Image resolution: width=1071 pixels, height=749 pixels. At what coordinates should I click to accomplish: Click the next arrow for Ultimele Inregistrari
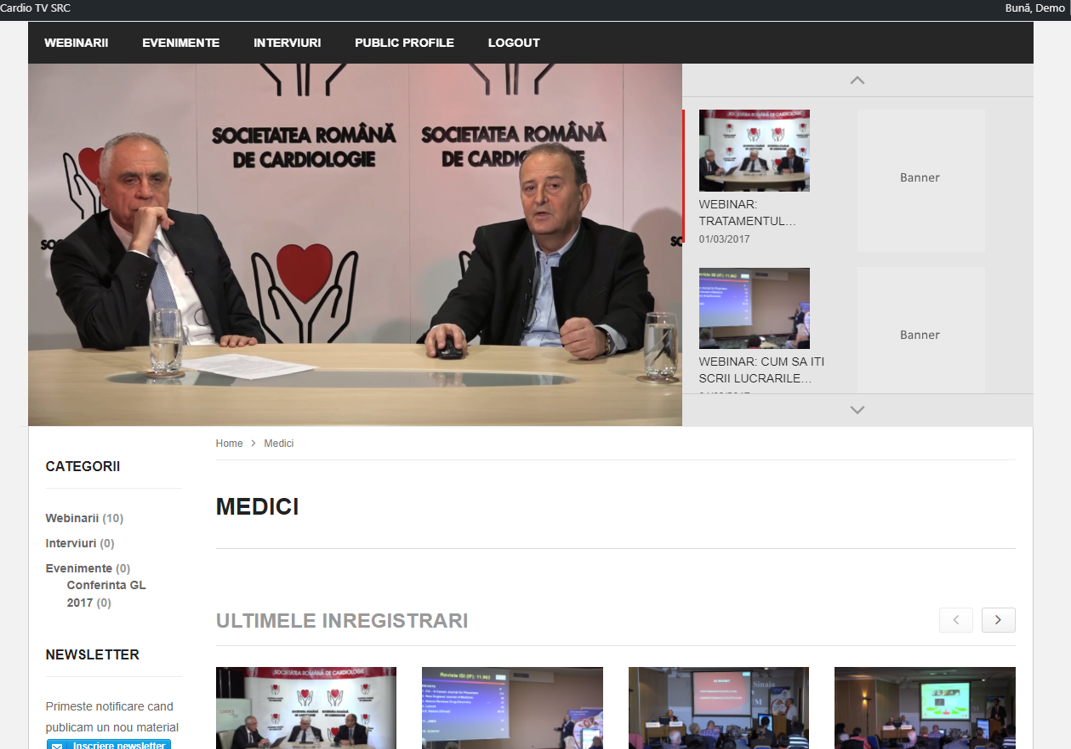pyautogui.click(x=998, y=620)
